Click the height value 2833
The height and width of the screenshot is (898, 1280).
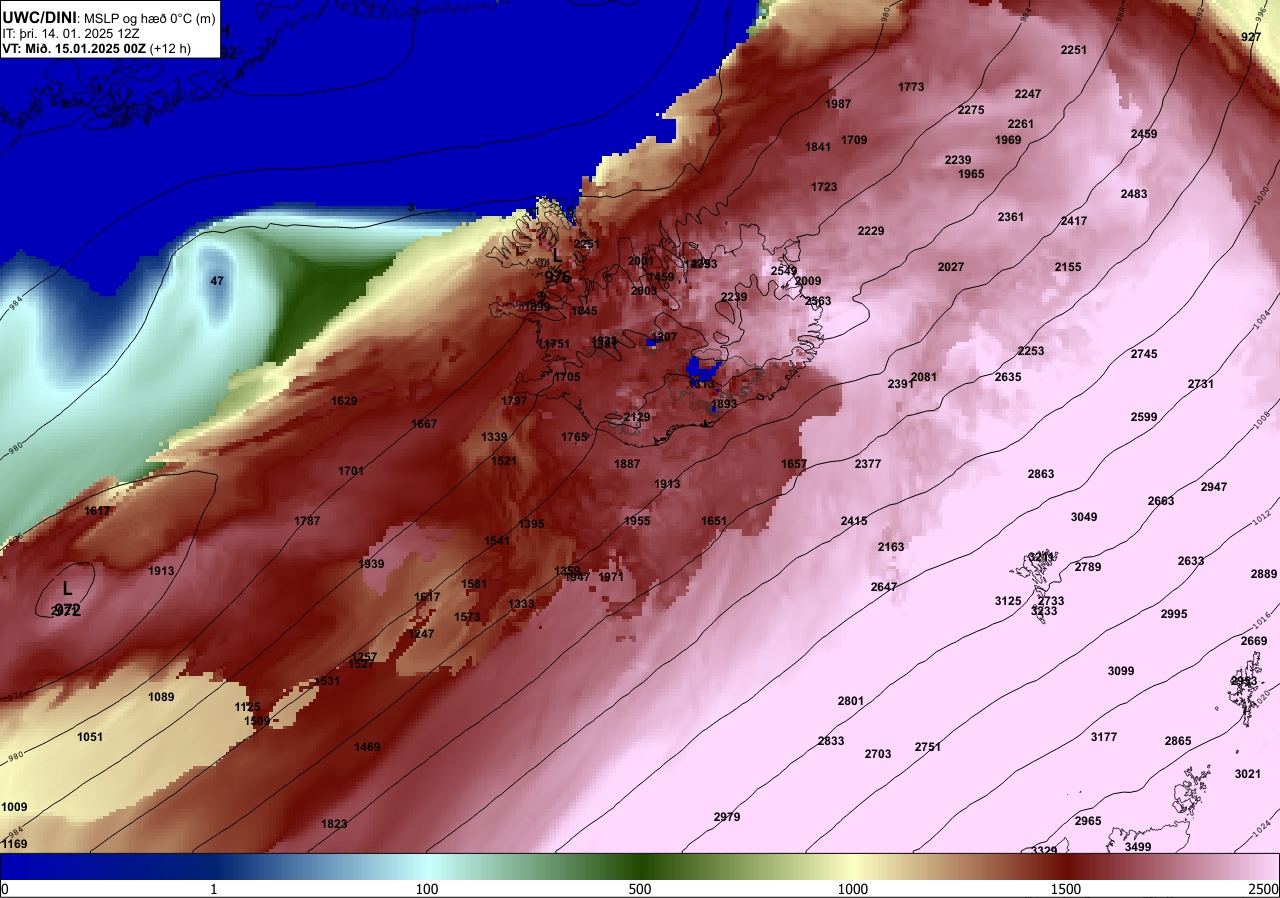(x=831, y=741)
